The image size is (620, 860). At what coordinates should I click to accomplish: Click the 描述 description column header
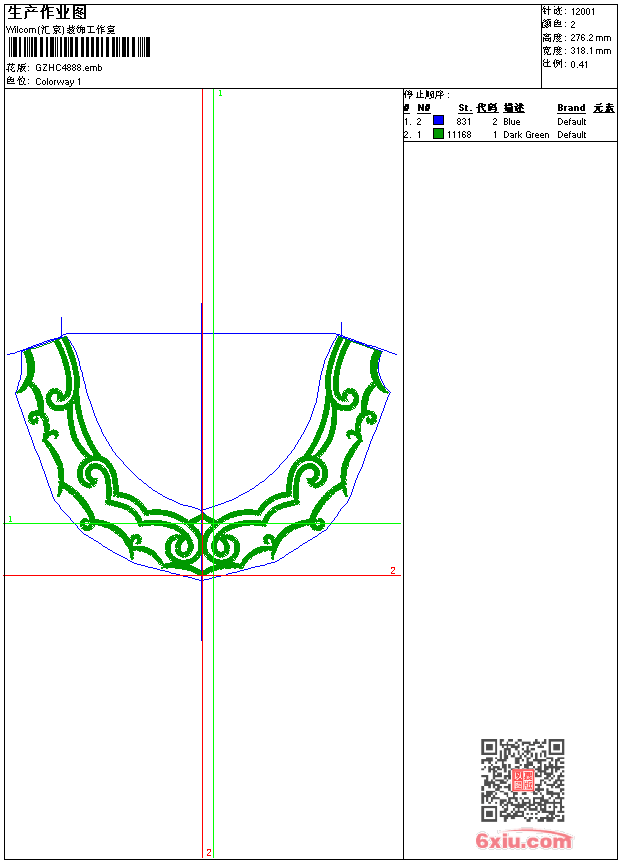pyautogui.click(x=514, y=108)
